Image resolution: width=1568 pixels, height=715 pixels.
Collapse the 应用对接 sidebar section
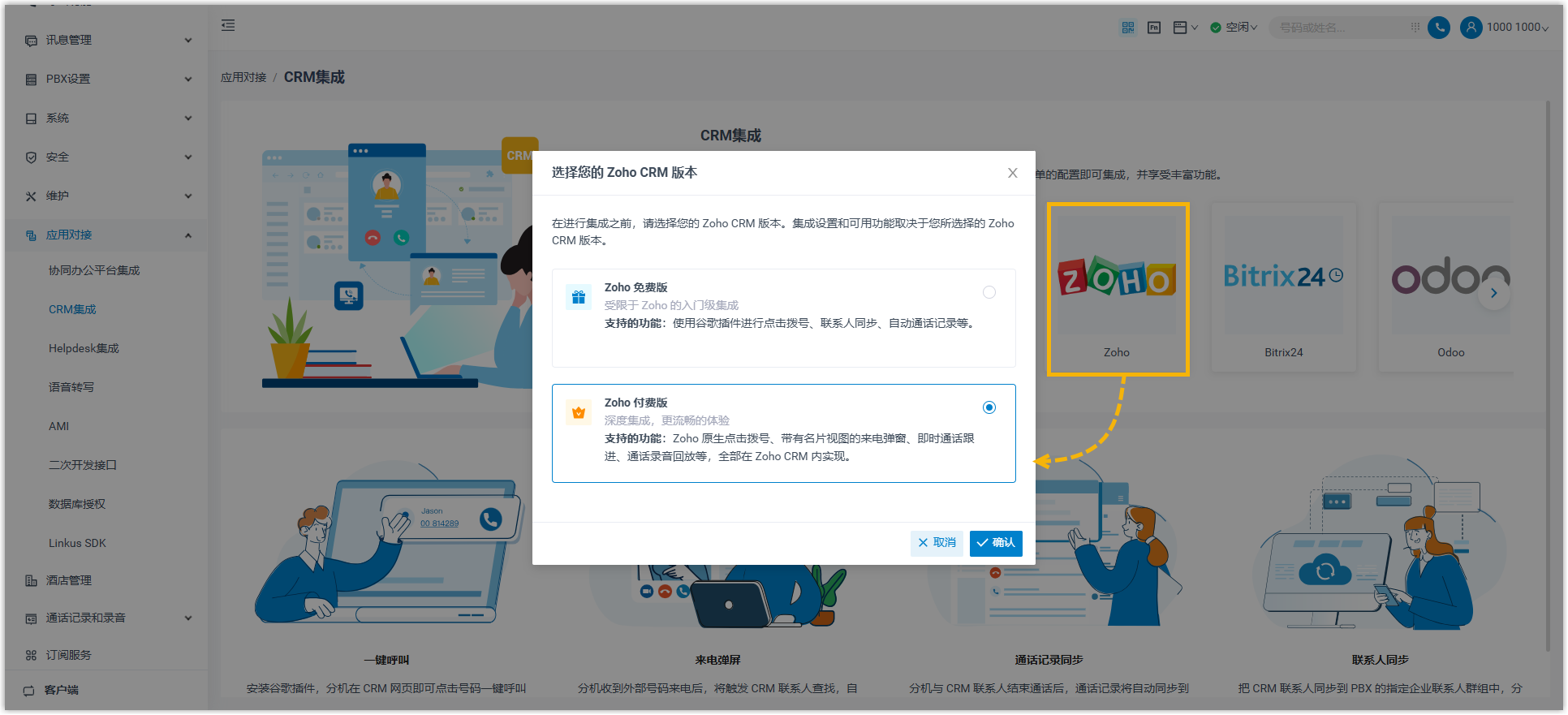pos(108,235)
